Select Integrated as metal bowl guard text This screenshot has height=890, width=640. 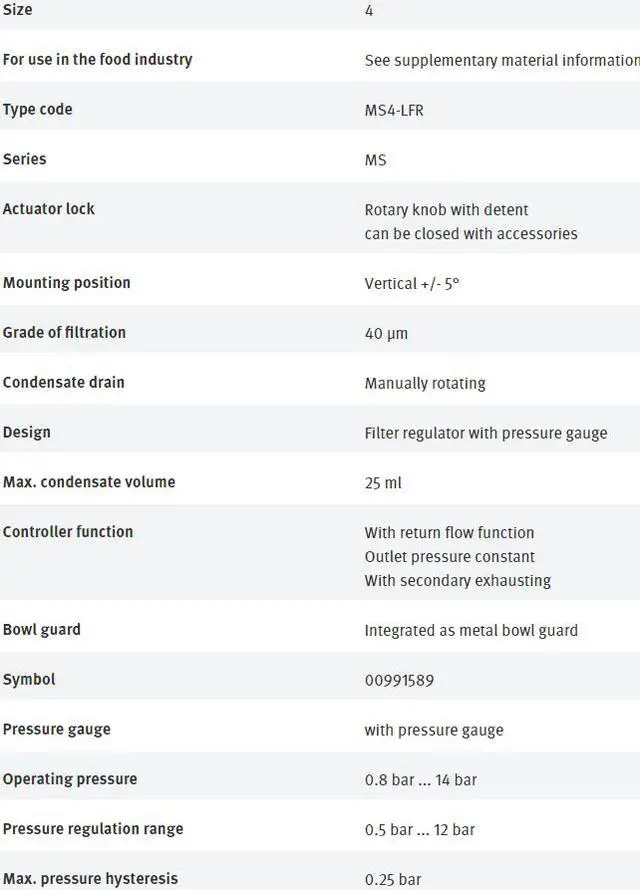pyautogui.click(x=471, y=631)
